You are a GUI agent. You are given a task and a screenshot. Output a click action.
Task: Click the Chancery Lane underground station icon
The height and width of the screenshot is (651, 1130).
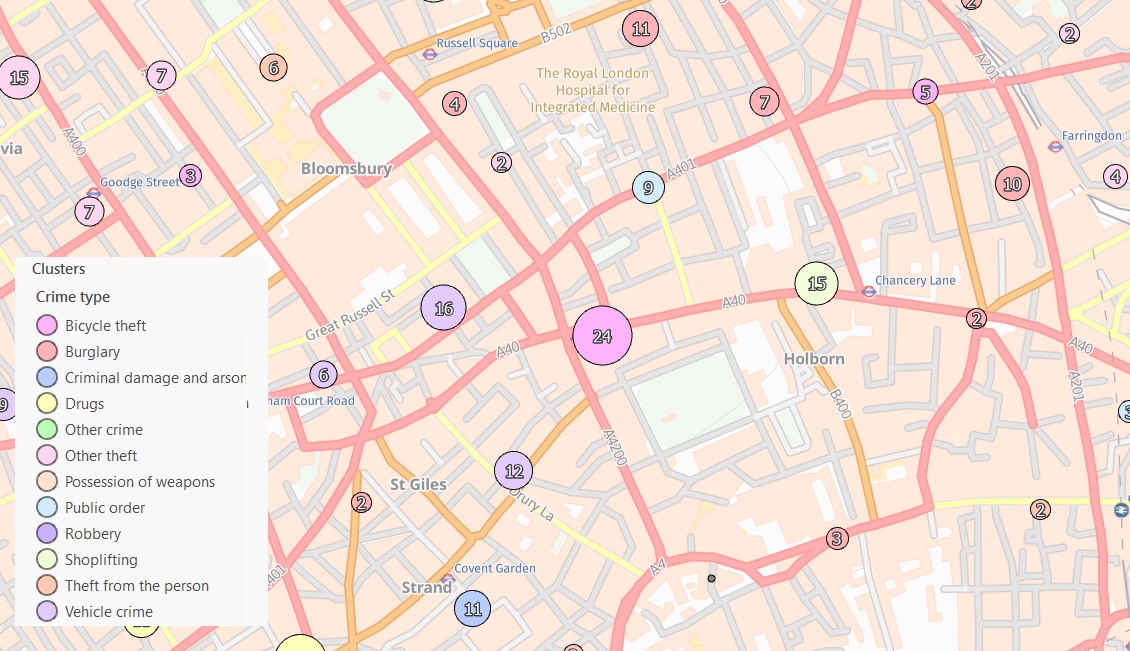(868, 291)
